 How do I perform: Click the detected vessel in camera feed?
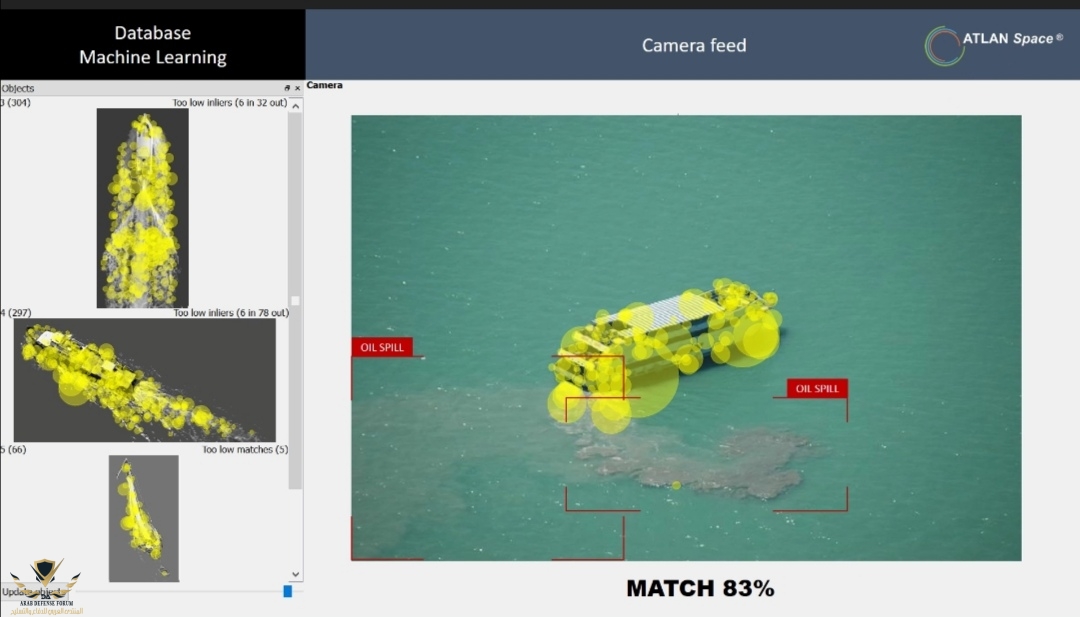(665, 345)
